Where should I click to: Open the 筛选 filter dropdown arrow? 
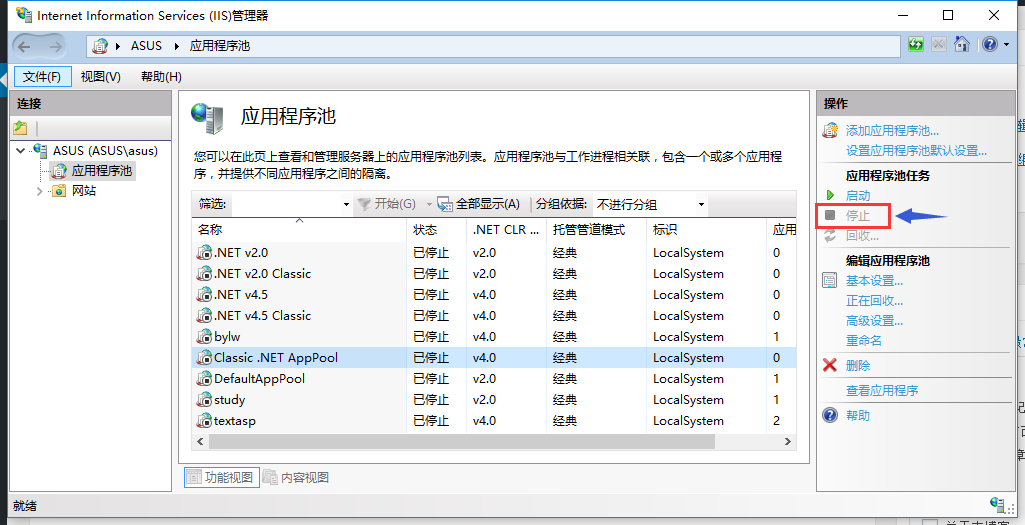point(346,205)
